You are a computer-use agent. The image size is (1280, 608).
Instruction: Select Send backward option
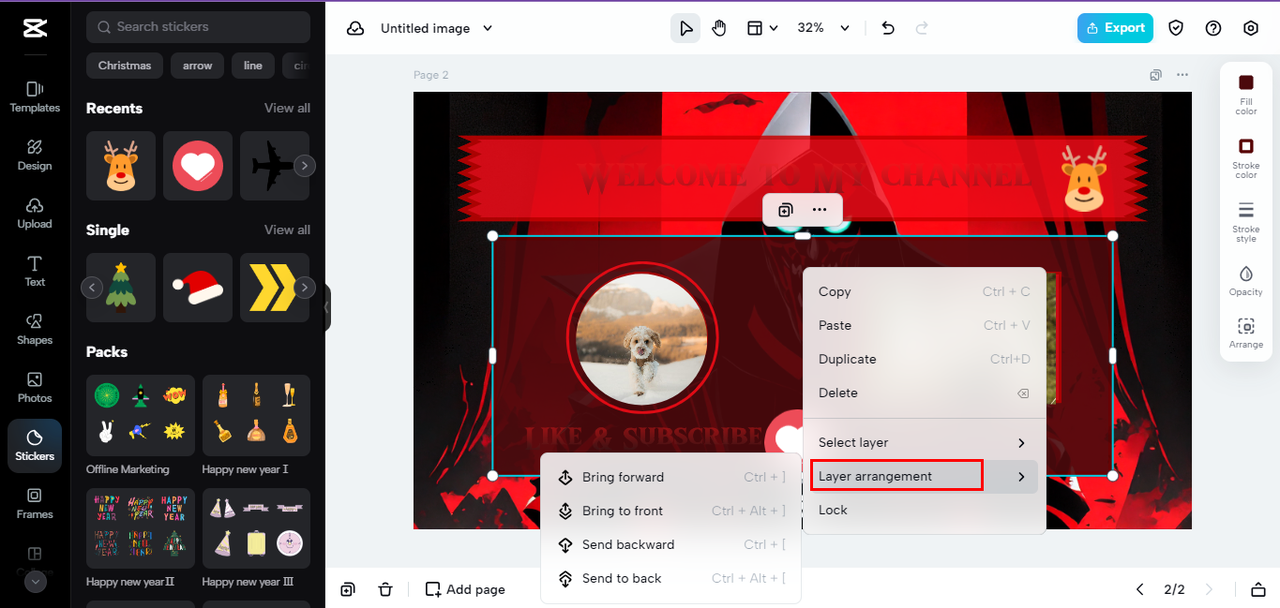pyautogui.click(x=671, y=545)
